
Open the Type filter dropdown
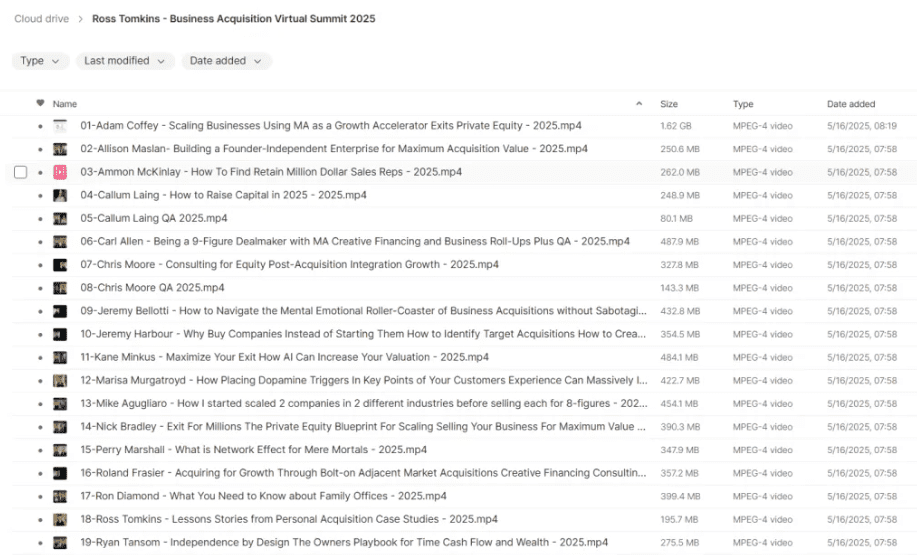click(x=40, y=61)
